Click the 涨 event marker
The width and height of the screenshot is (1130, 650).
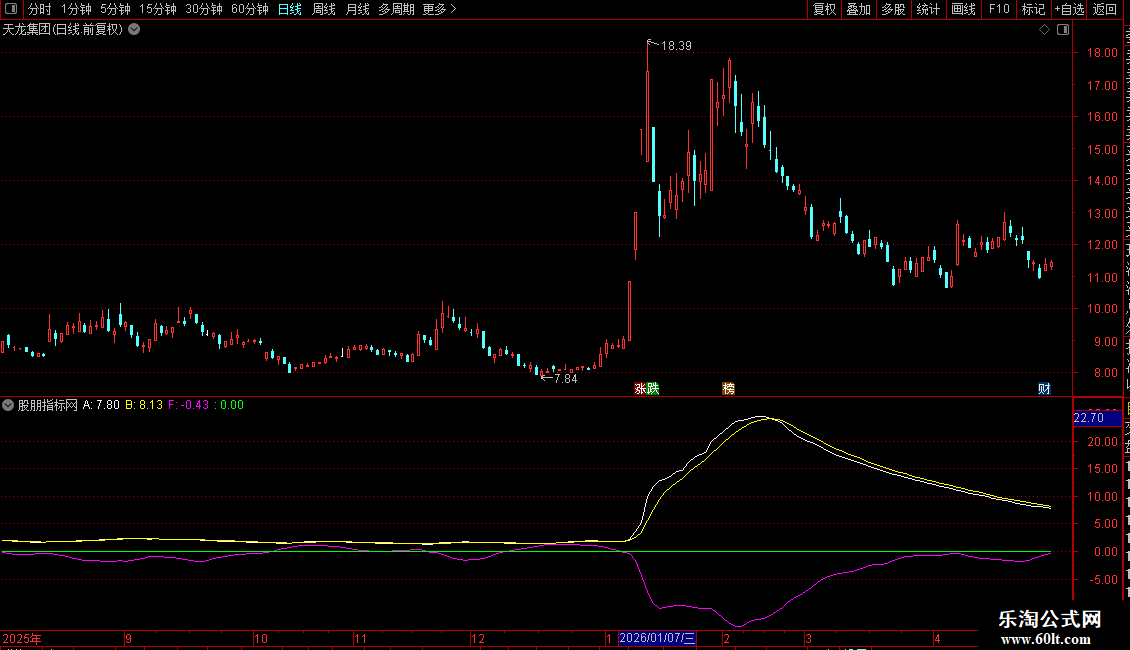point(640,389)
